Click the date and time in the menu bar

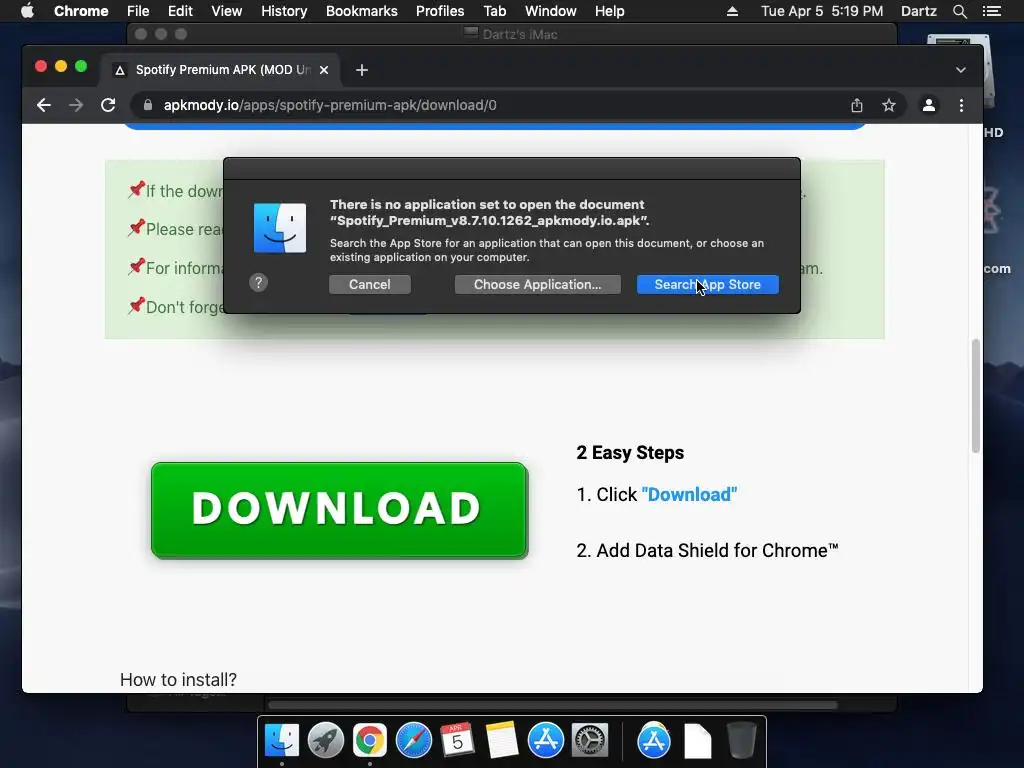coord(822,11)
